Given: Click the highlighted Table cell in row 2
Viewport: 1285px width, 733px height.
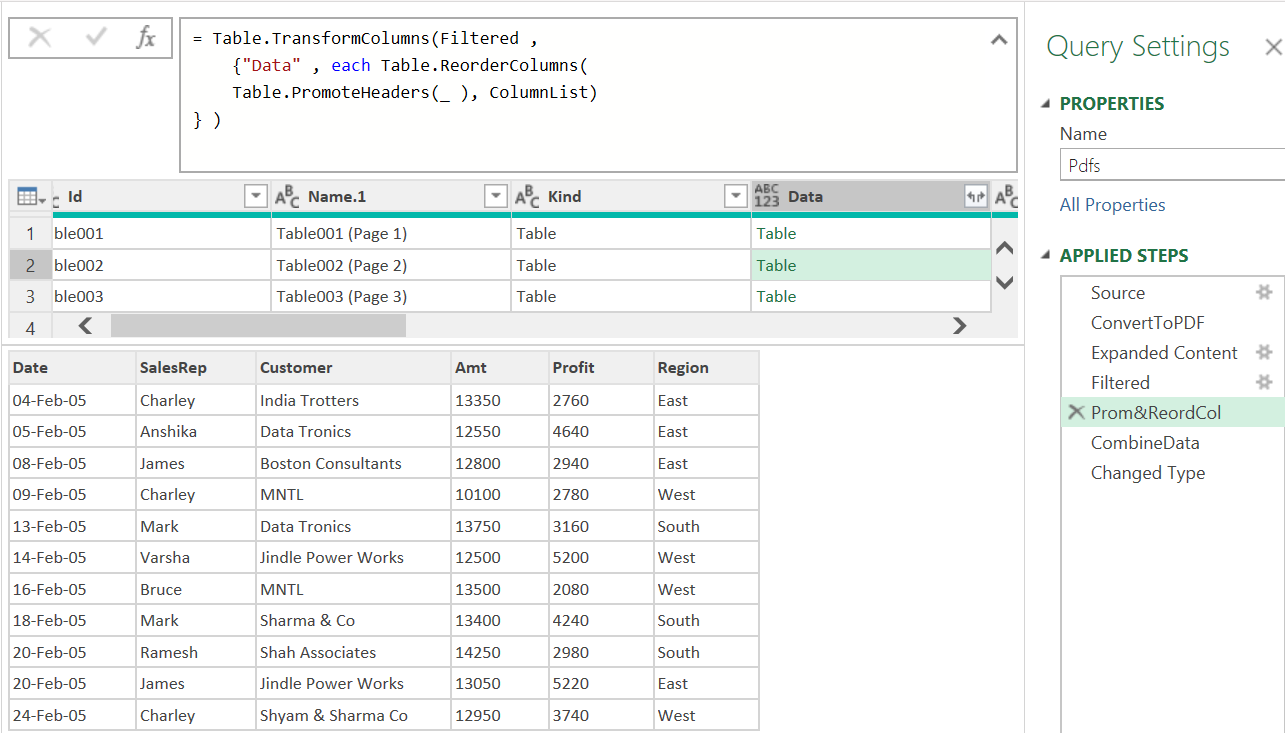Looking at the screenshot, I should [871, 266].
